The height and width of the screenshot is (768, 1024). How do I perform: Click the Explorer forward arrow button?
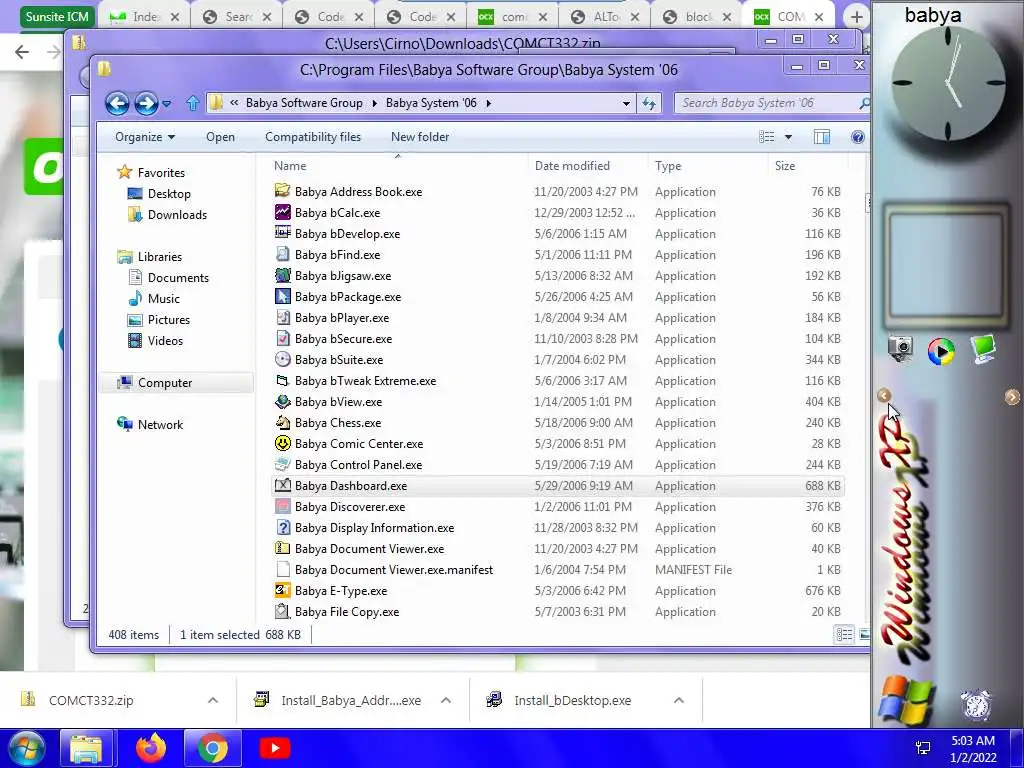pos(146,103)
